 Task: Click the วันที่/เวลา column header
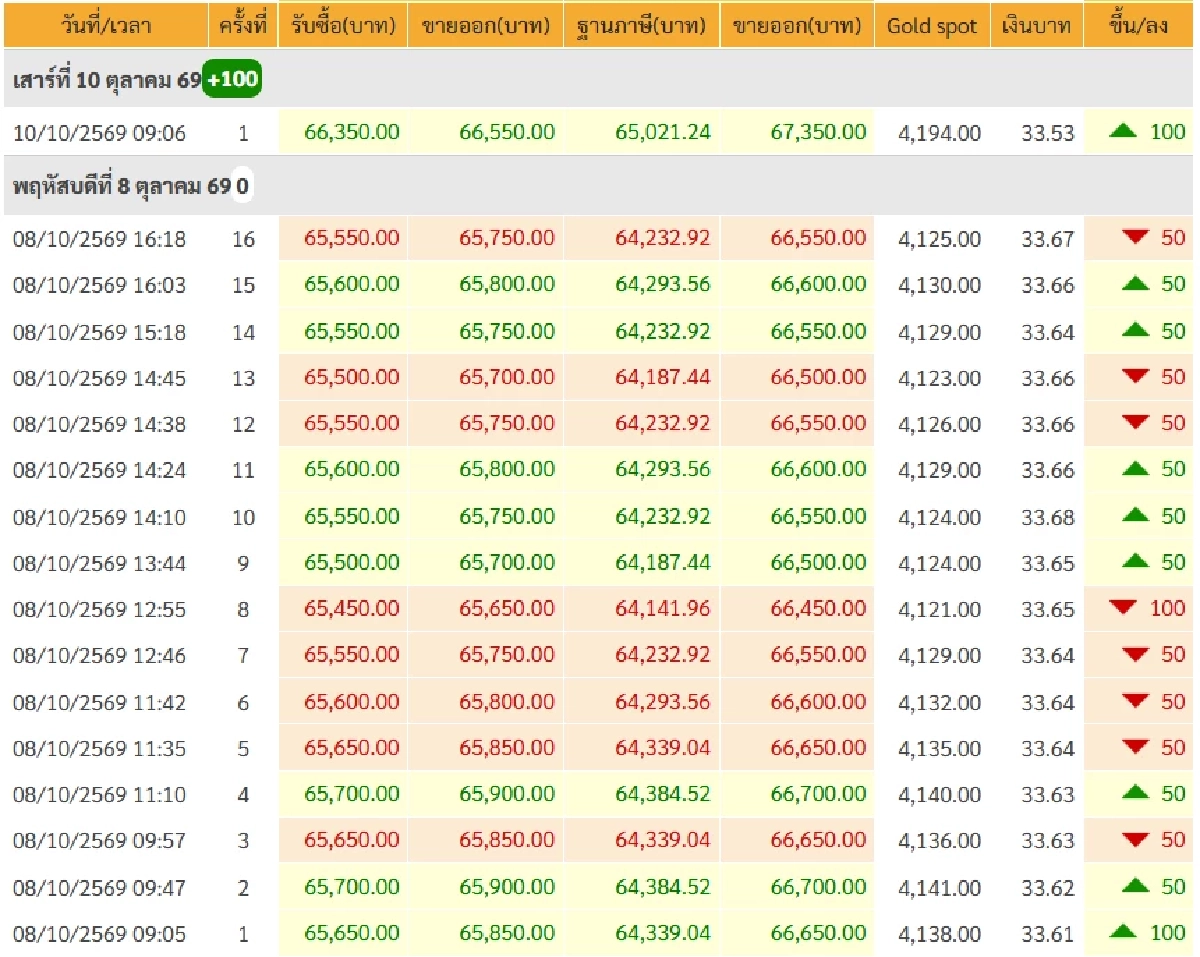pyautogui.click(x=105, y=25)
